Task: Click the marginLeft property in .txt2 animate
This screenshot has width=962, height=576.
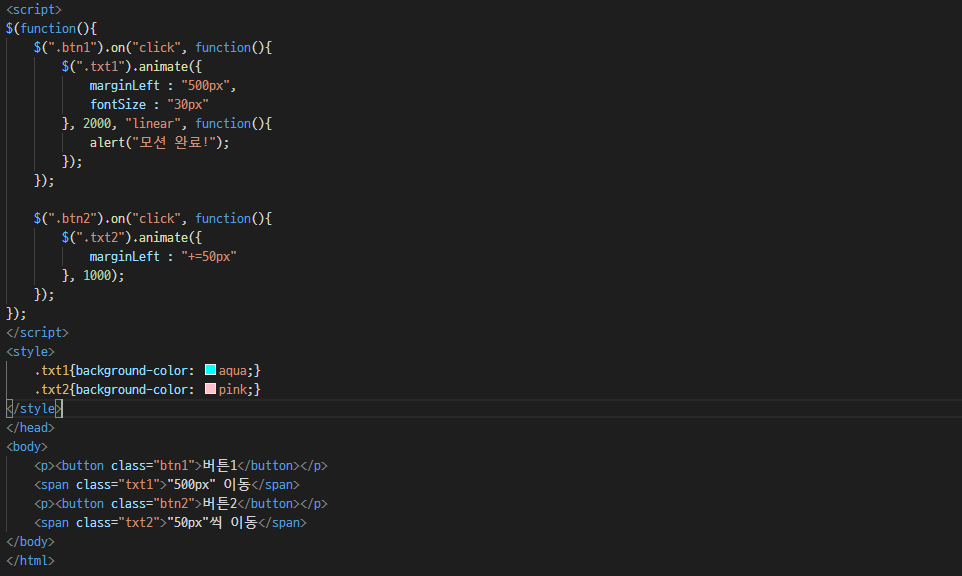Action: click(x=125, y=256)
